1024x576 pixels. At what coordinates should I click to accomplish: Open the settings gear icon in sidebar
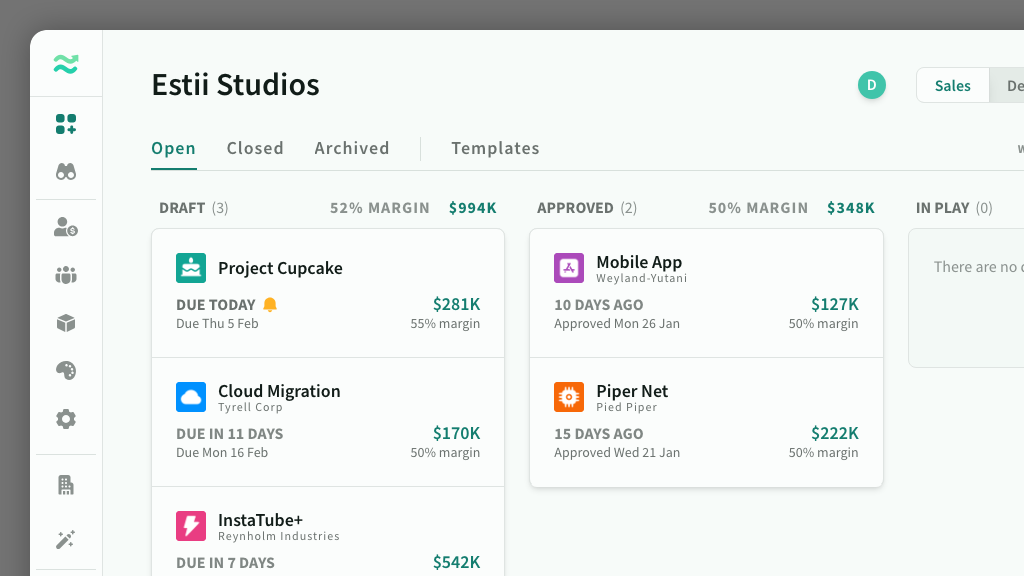coord(66,419)
